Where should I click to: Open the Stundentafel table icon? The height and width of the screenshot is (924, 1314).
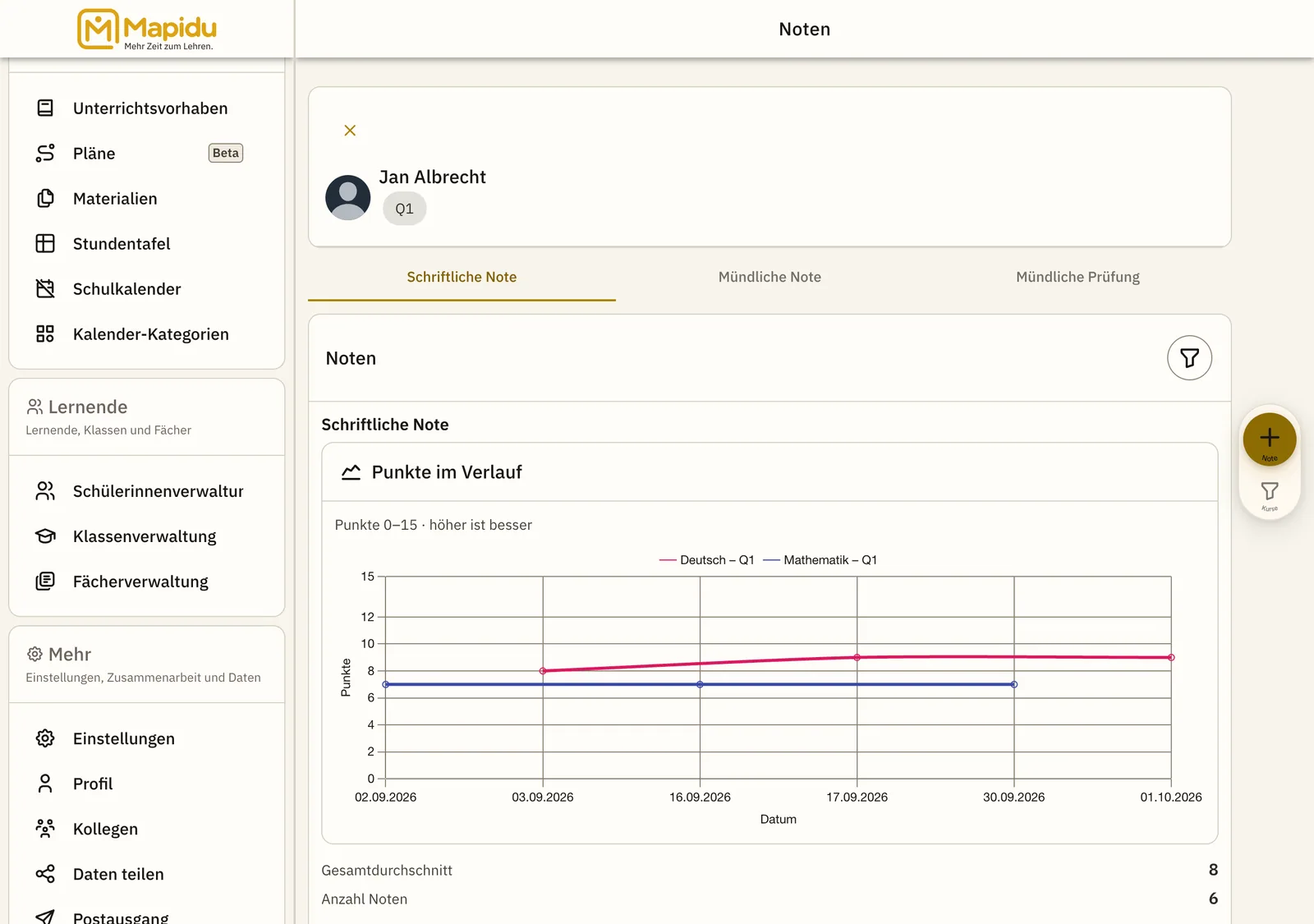[45, 244]
